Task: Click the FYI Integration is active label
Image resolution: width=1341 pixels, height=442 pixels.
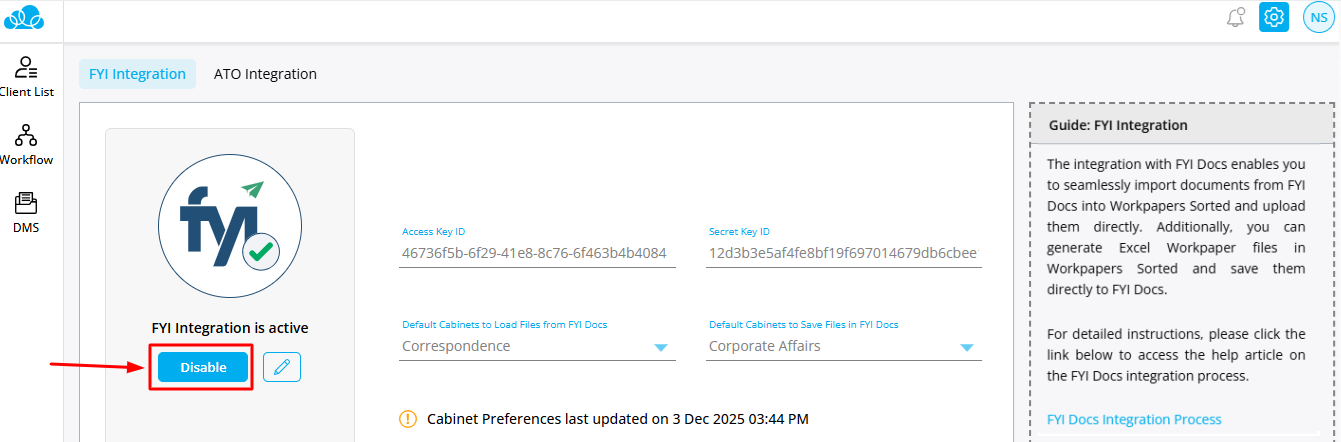Action: (x=230, y=327)
